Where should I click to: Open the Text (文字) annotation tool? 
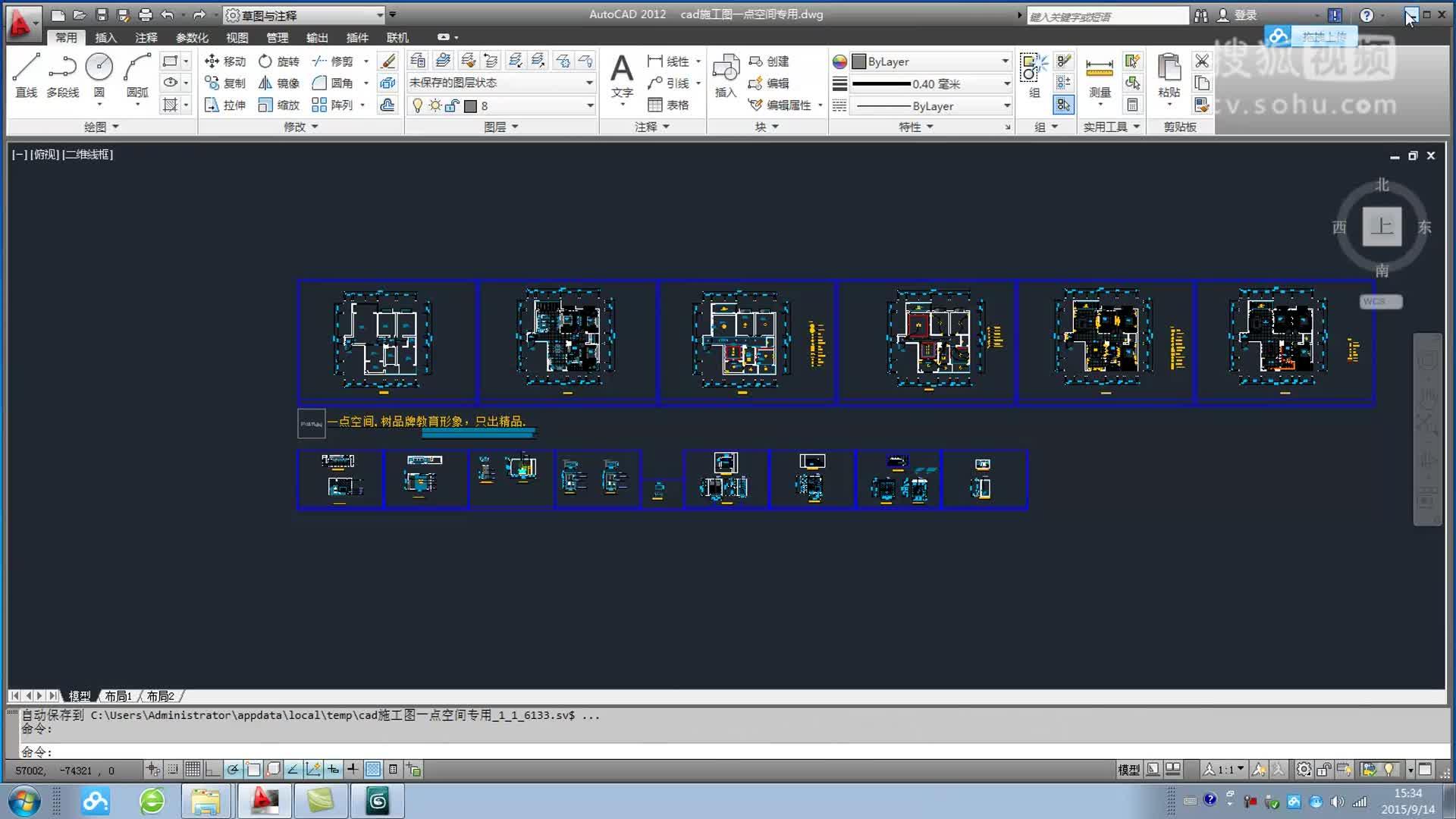click(622, 71)
